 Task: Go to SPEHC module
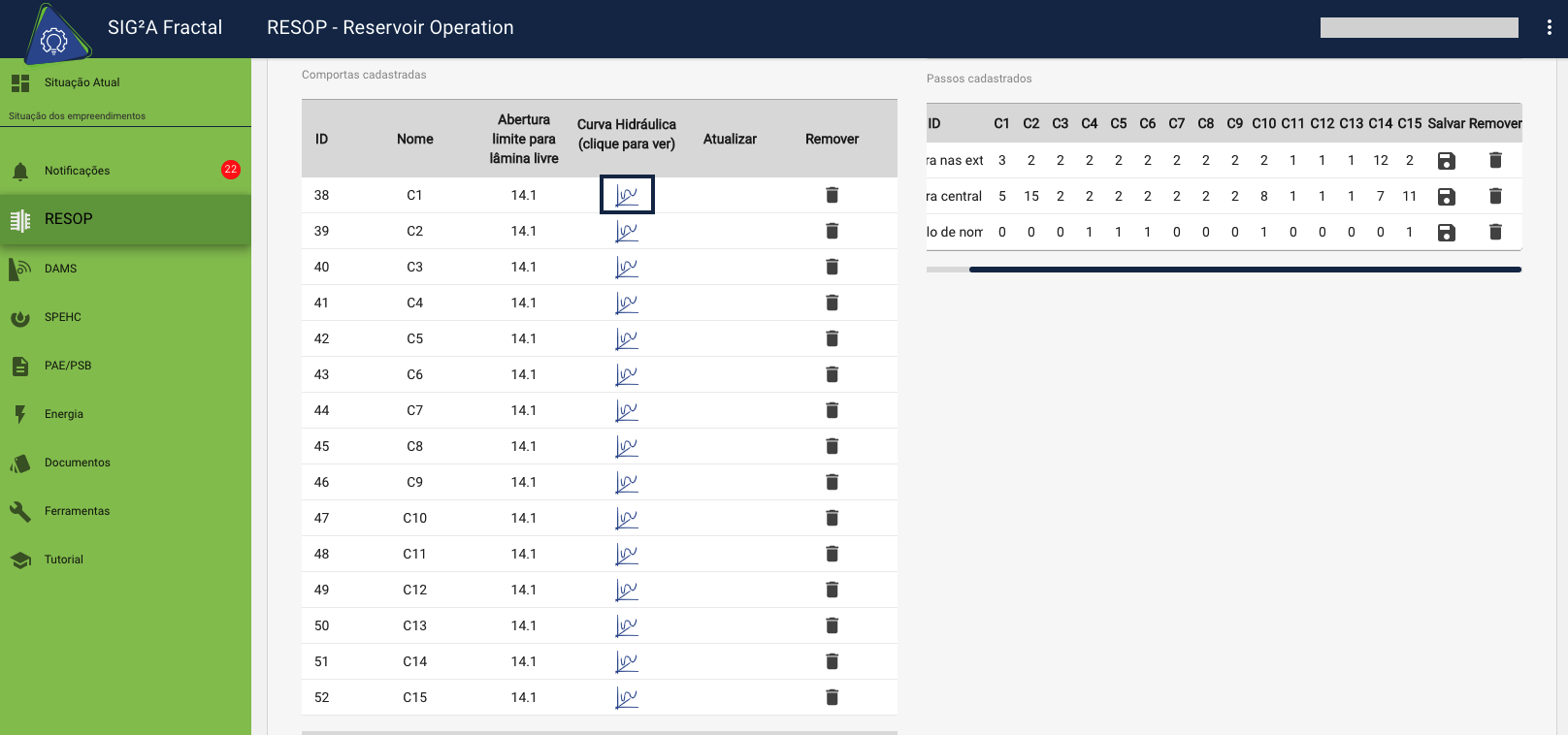tap(62, 317)
